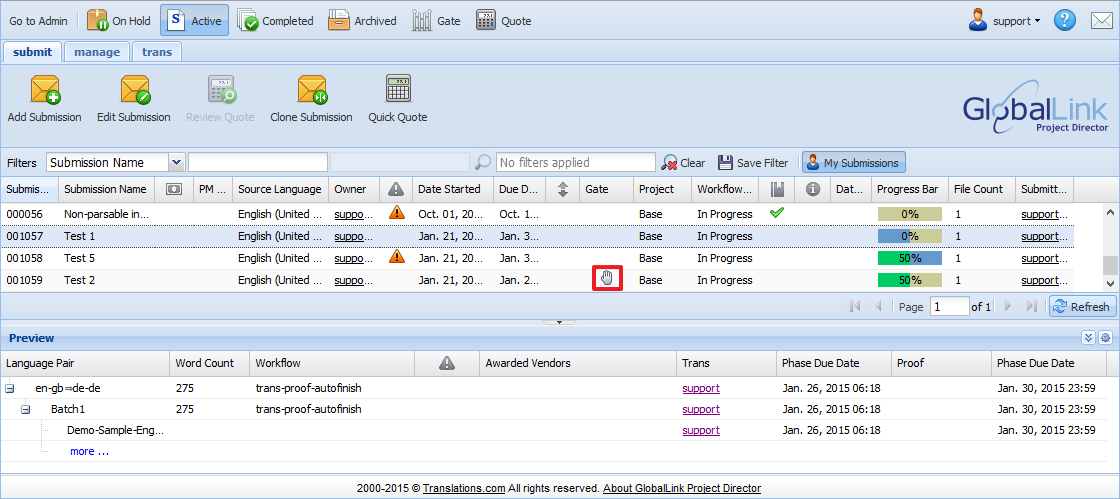Click warning icon on Non-parsable row
This screenshot has height=499, width=1120.
pos(396,213)
